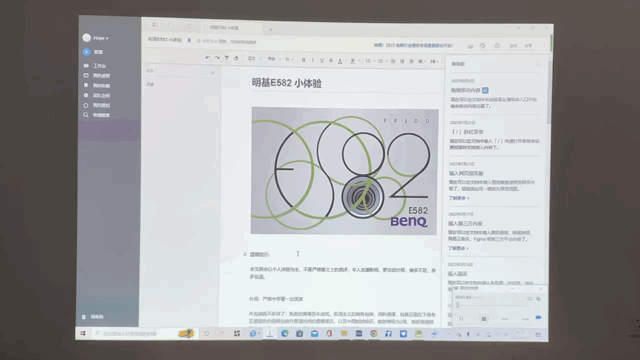The width and height of the screenshot is (640, 360).
Task: Click the blue new-document plus button
Action: pos(87,52)
